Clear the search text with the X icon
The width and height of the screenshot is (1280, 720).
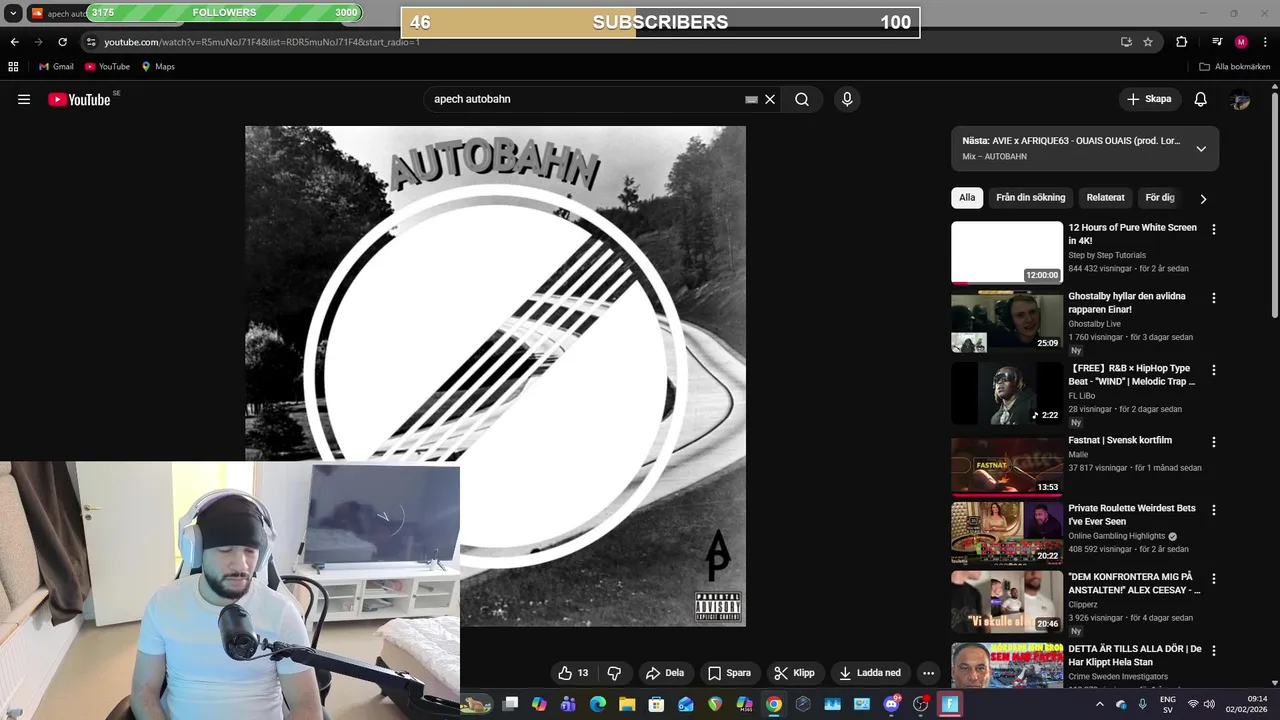coord(770,99)
